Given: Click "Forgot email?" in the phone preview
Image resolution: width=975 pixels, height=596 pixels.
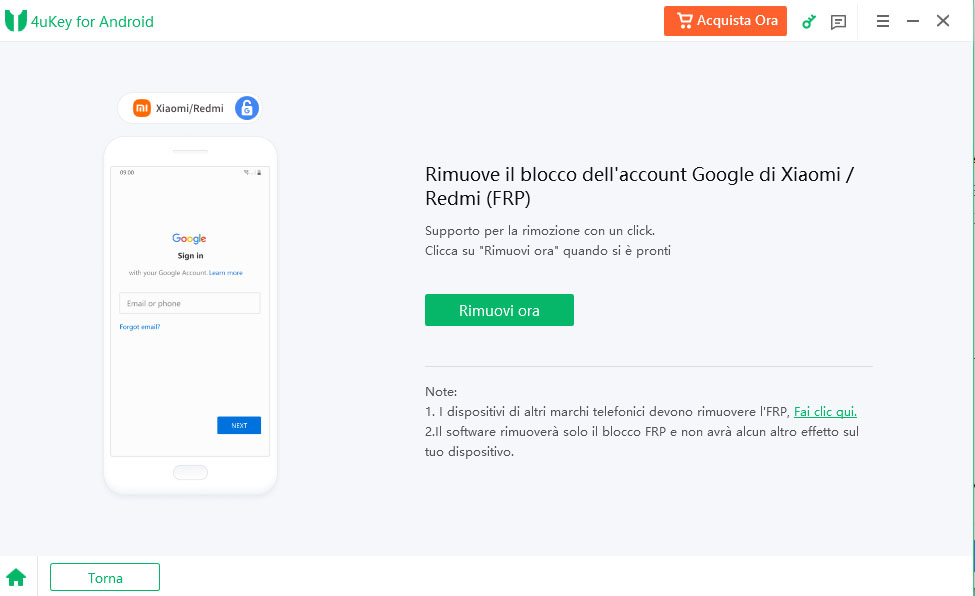Looking at the screenshot, I should [140, 327].
